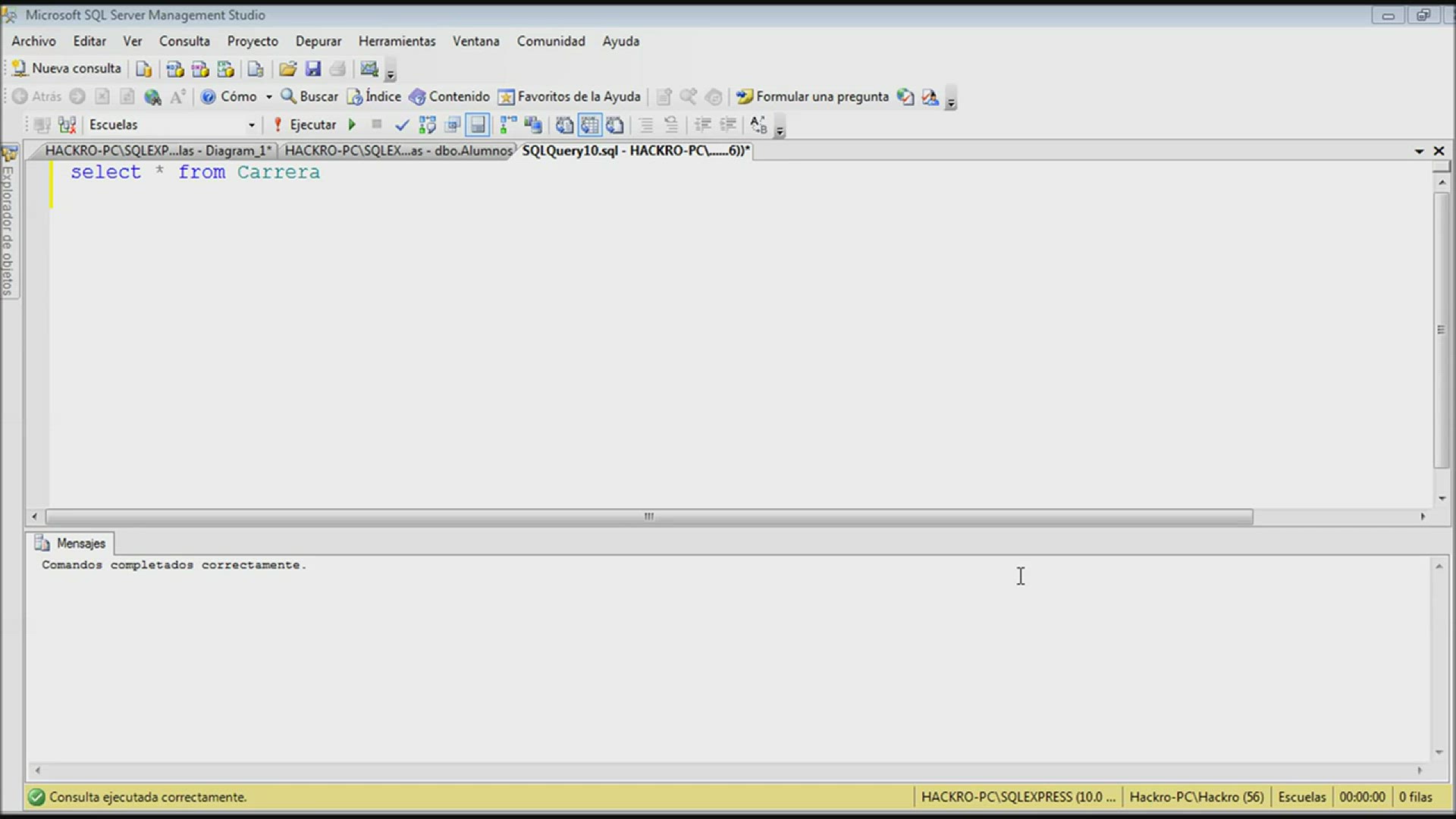The width and height of the screenshot is (1456, 819).
Task: Toggle IntelliSense enabled icon
Action: [478, 125]
